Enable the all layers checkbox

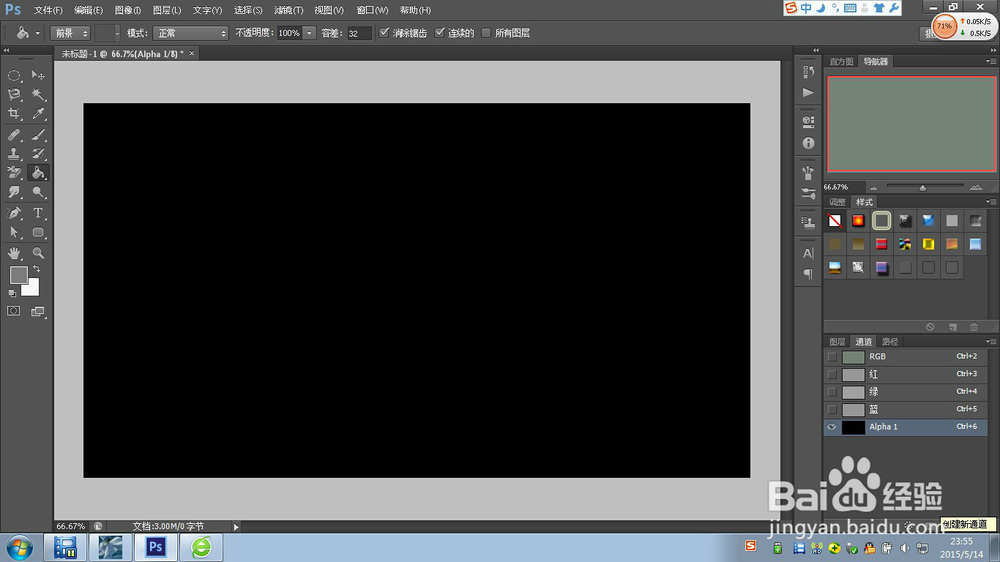coord(486,33)
